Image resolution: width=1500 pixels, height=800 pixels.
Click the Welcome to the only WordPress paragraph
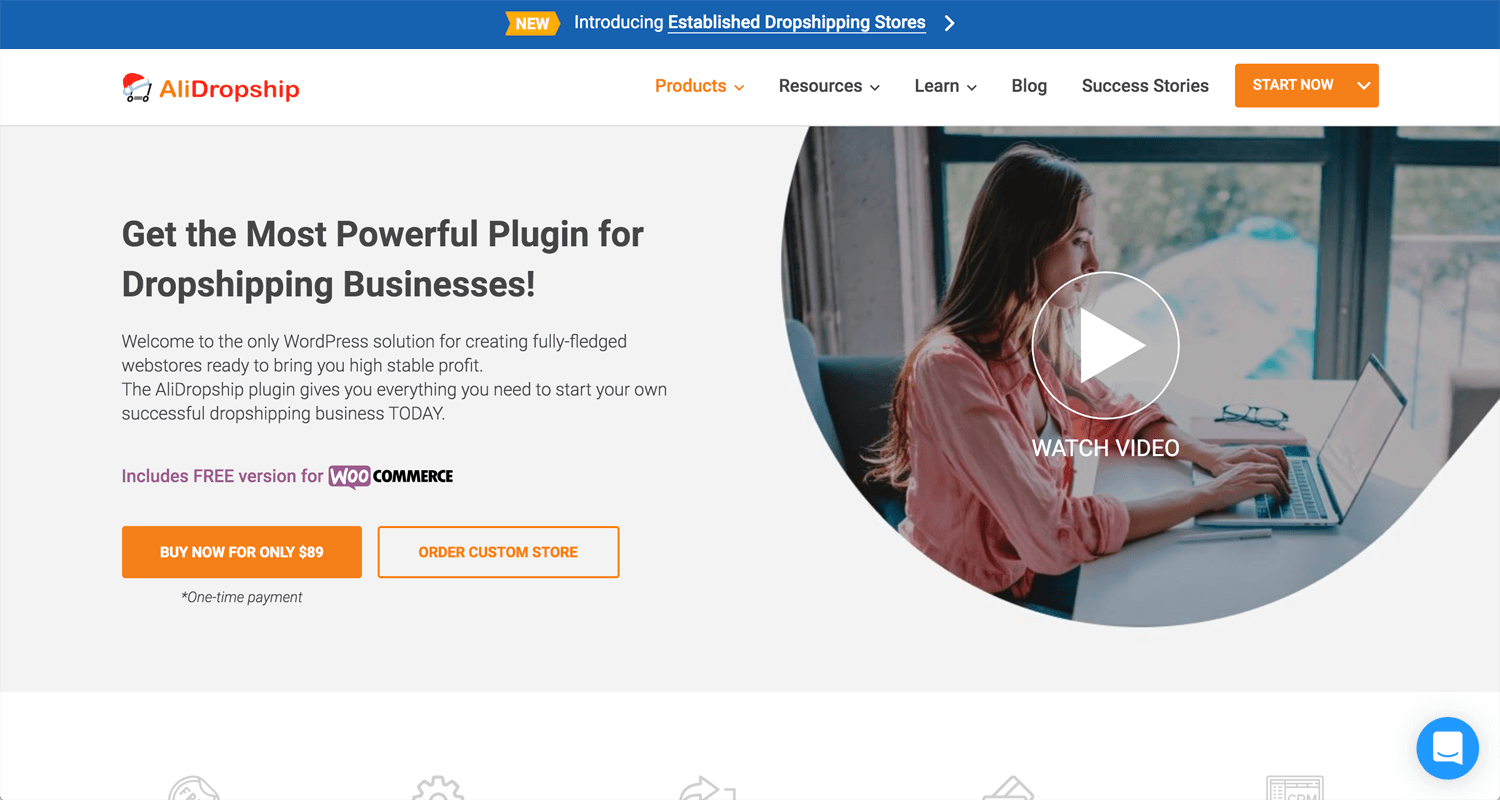(x=394, y=377)
